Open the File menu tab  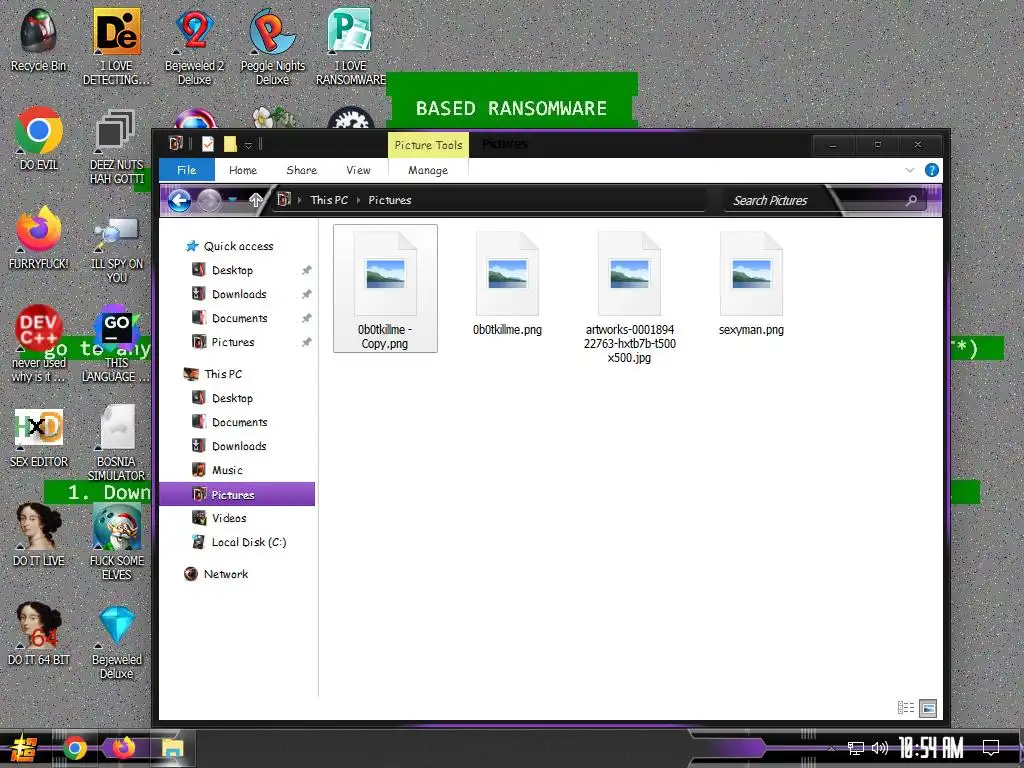(x=187, y=170)
